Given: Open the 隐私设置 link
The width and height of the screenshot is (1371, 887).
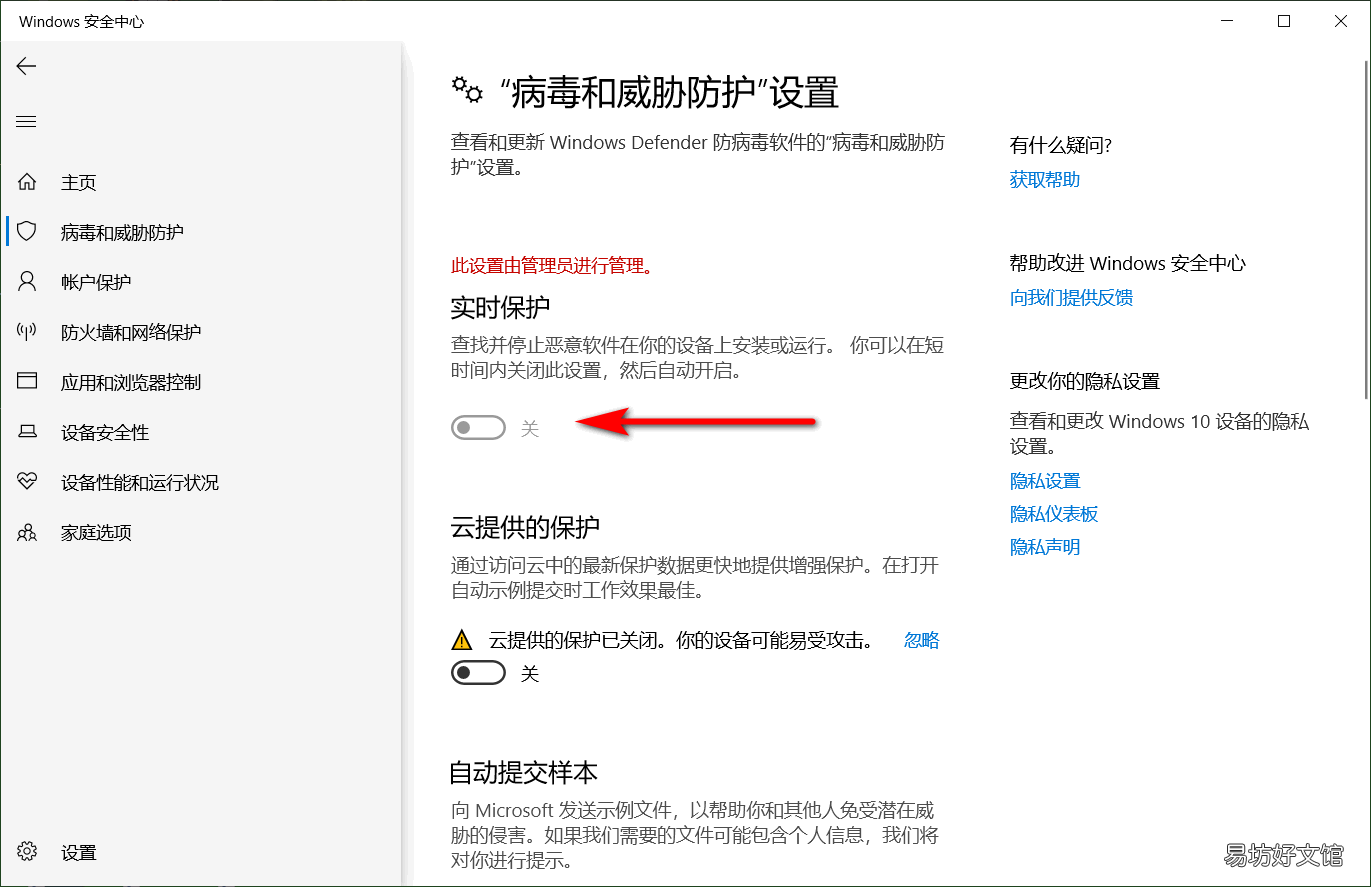Looking at the screenshot, I should (1045, 480).
